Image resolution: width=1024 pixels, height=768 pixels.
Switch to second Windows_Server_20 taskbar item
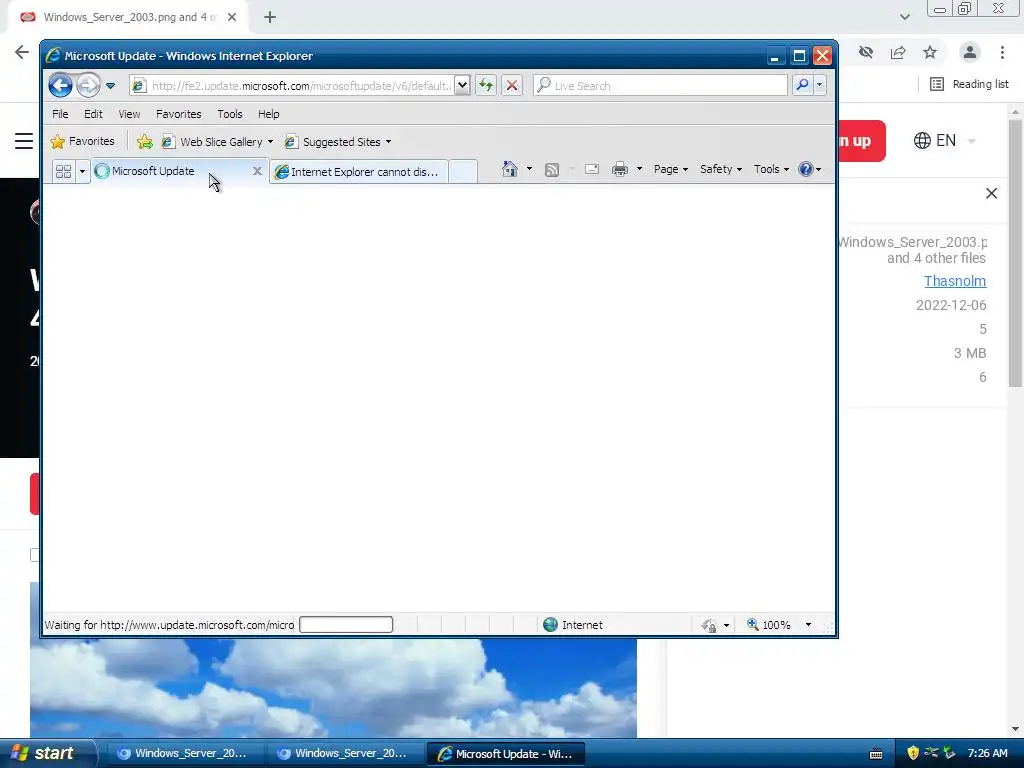[343, 754]
